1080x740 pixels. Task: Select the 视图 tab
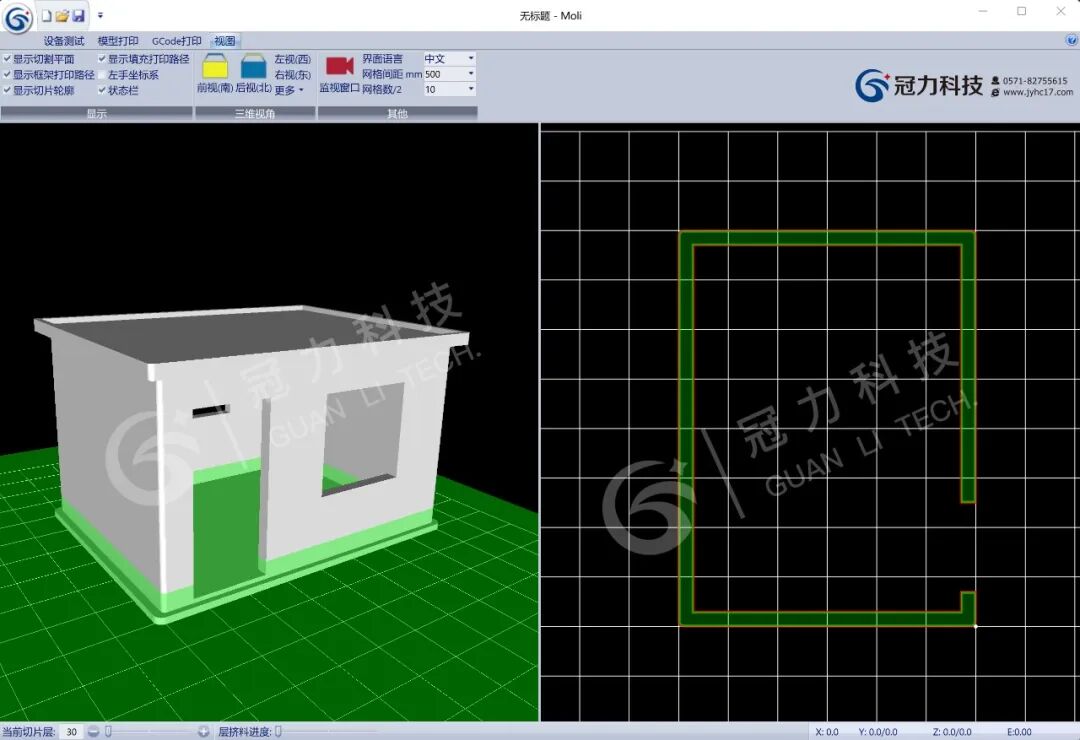(225, 41)
